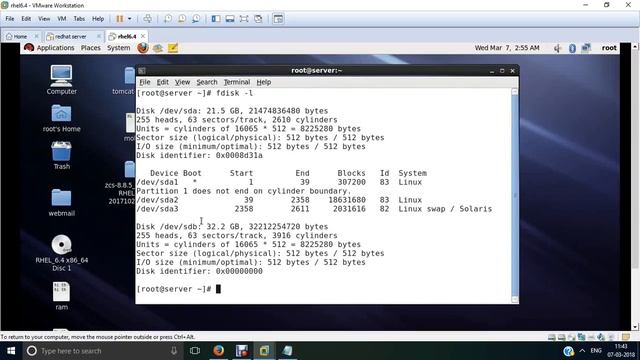Switch to Unity mode icon

point(258,19)
